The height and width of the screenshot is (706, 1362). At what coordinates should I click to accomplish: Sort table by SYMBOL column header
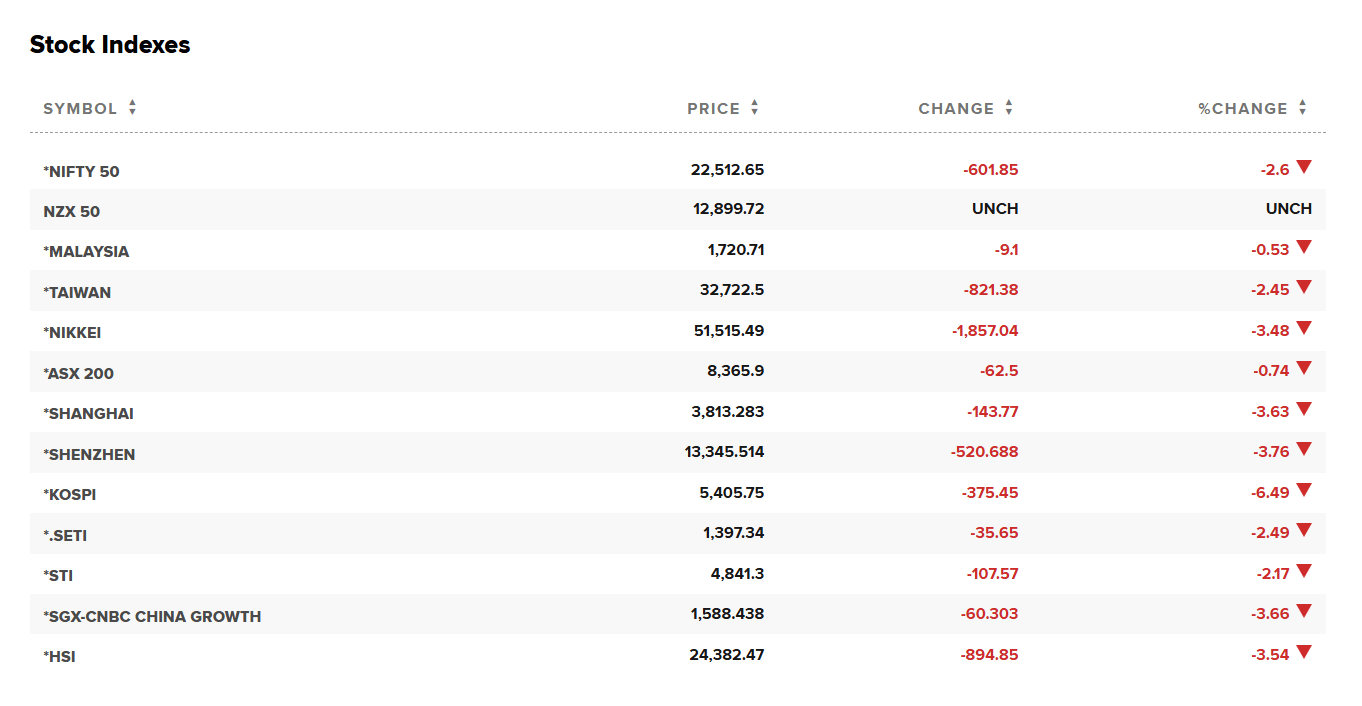[x=80, y=109]
